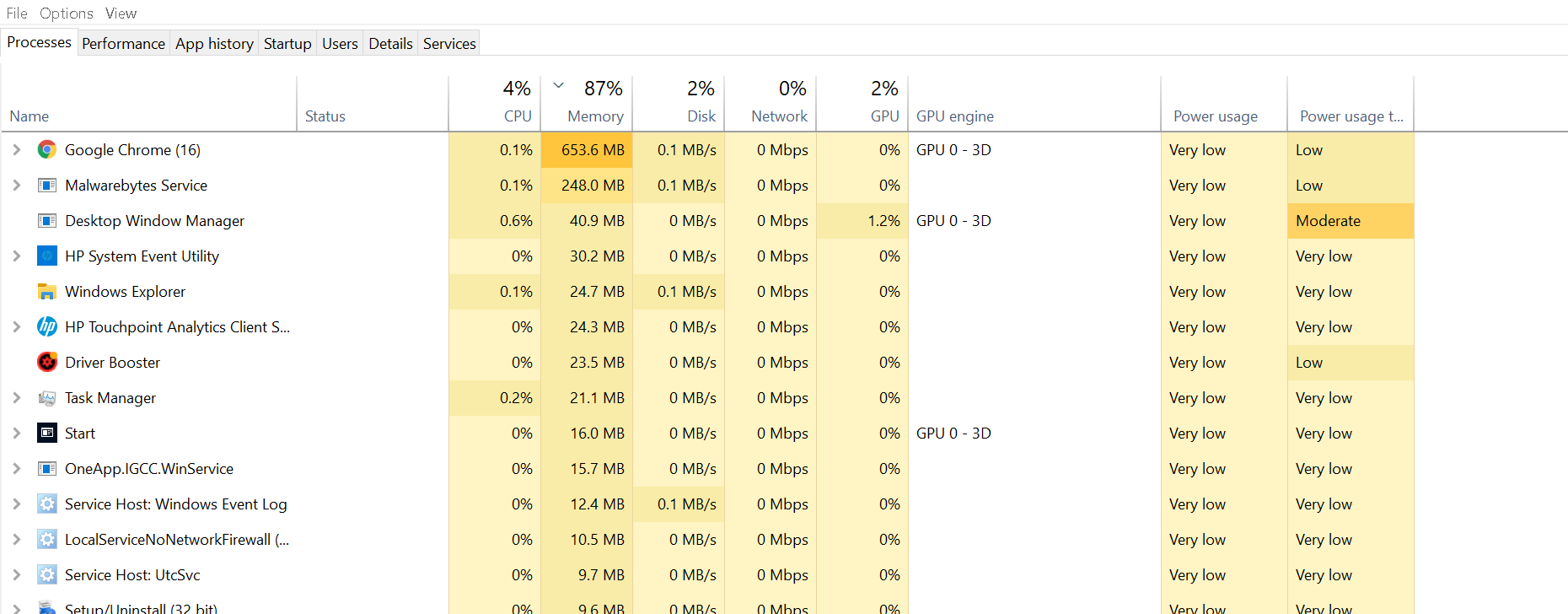Sort by Memory column header
Image resolution: width=1568 pixels, height=614 pixels.
(x=587, y=104)
